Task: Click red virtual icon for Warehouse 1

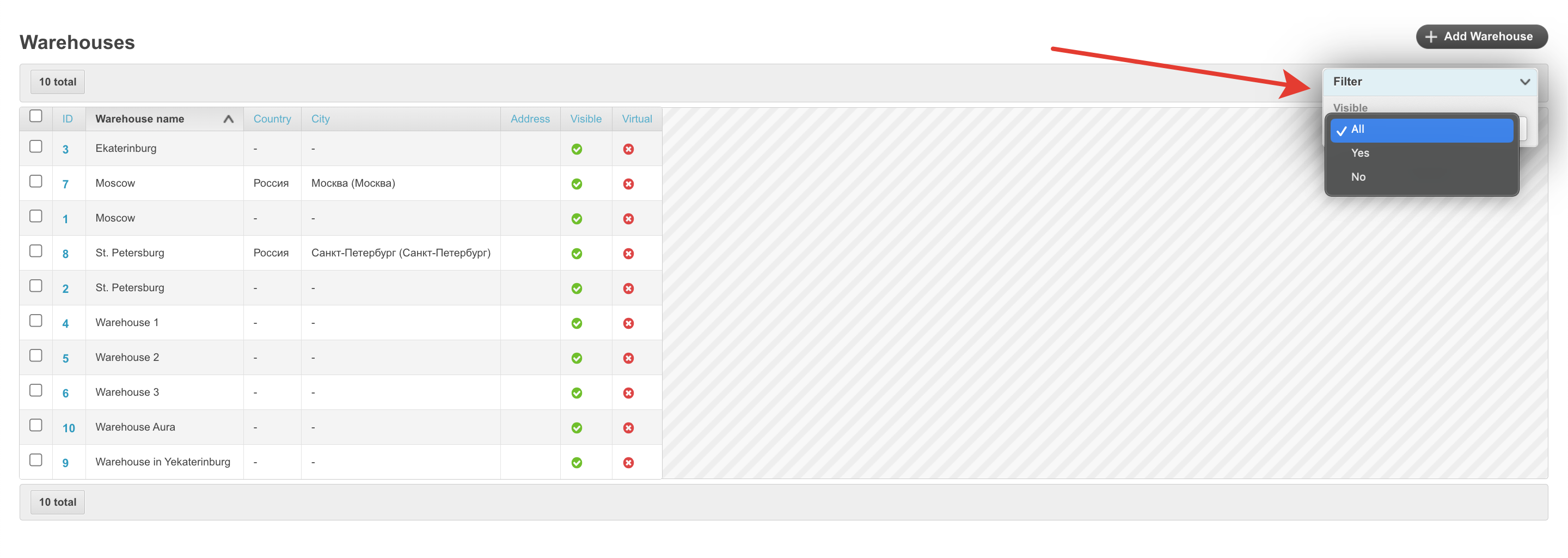Action: tap(628, 323)
